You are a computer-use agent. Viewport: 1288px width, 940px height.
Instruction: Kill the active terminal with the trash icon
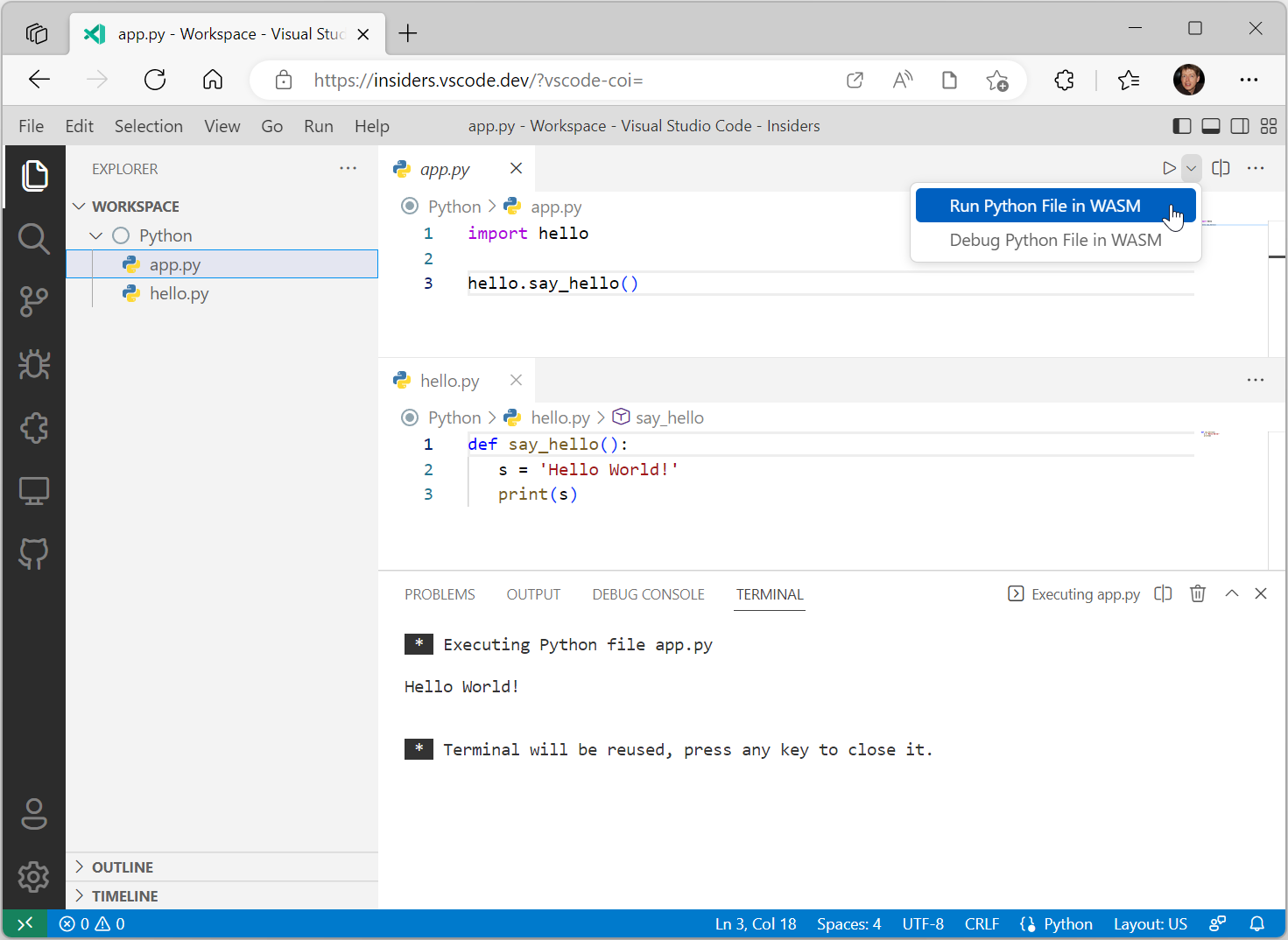[1198, 593]
